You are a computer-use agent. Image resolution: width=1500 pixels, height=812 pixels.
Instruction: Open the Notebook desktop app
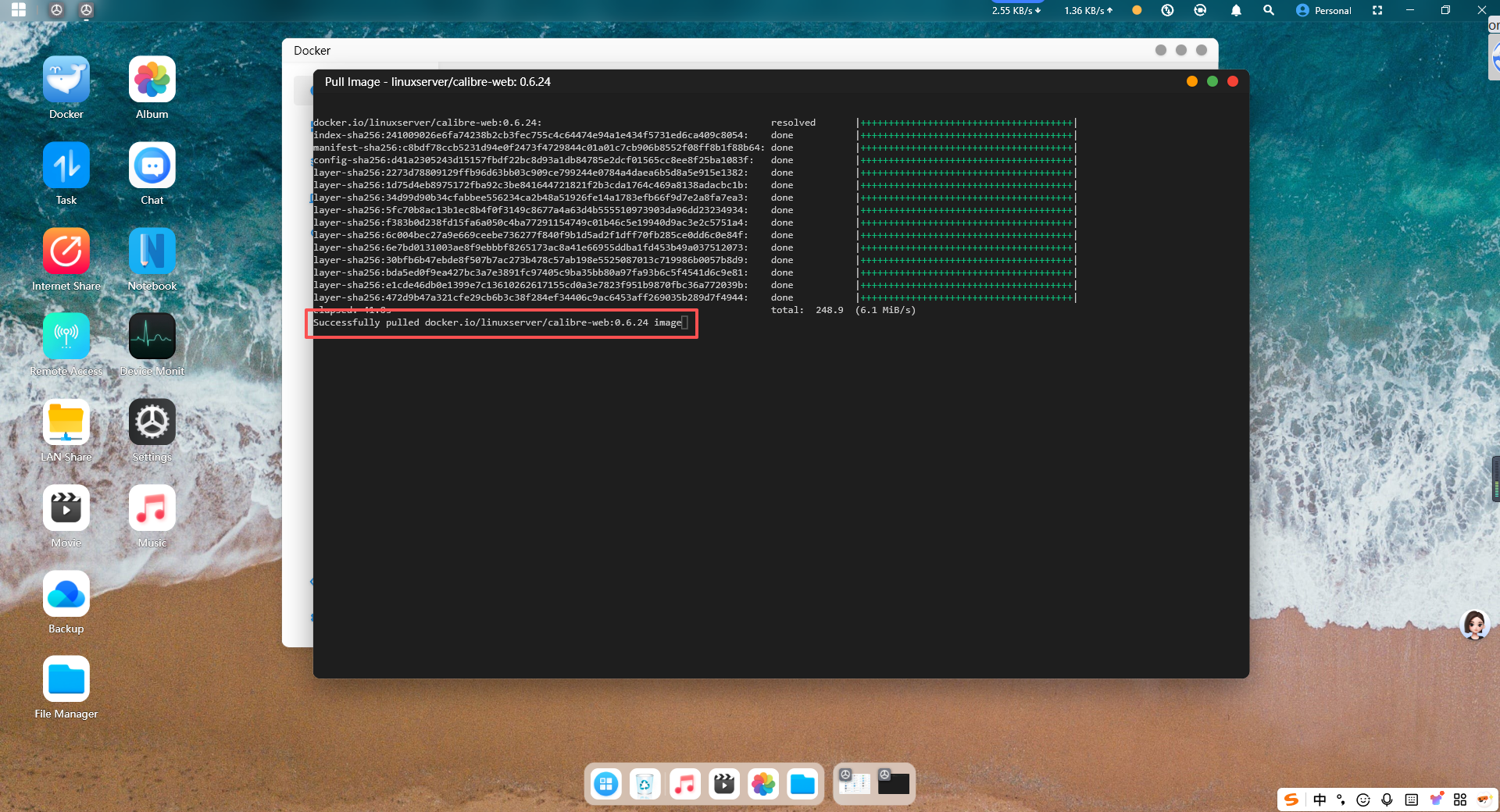(x=152, y=251)
